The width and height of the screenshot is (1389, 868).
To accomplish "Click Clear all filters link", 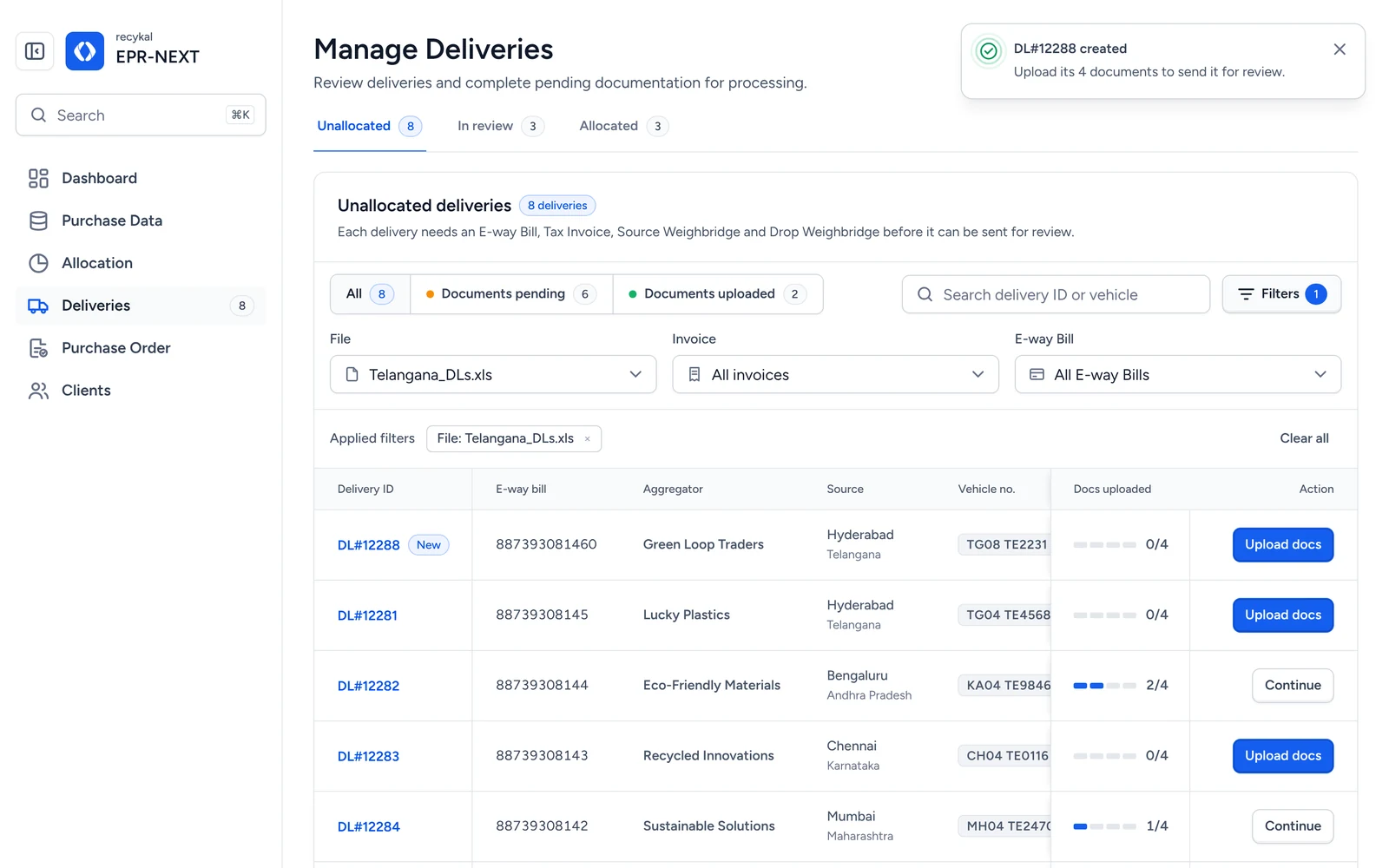I will coord(1304,438).
